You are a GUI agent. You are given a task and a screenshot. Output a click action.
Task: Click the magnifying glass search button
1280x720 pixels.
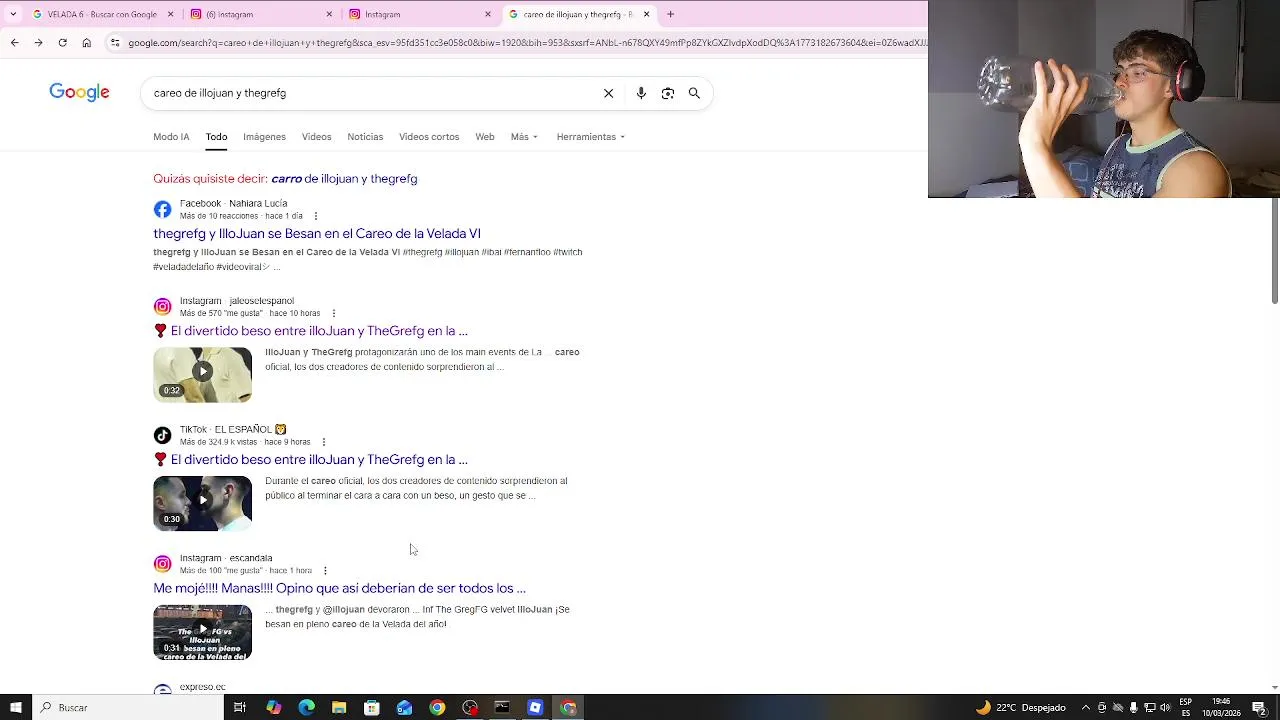tap(694, 93)
